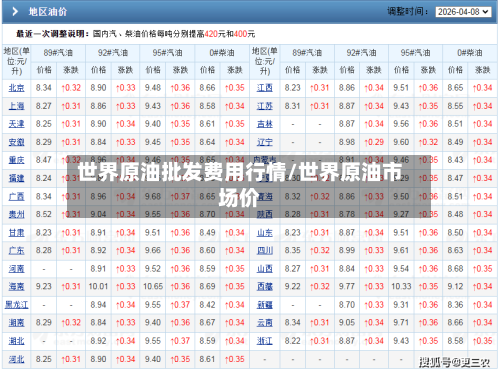Click 西藏's diesel price 9.12
Image resolution: width=500 pixels, height=373 pixels.
pos(455,287)
